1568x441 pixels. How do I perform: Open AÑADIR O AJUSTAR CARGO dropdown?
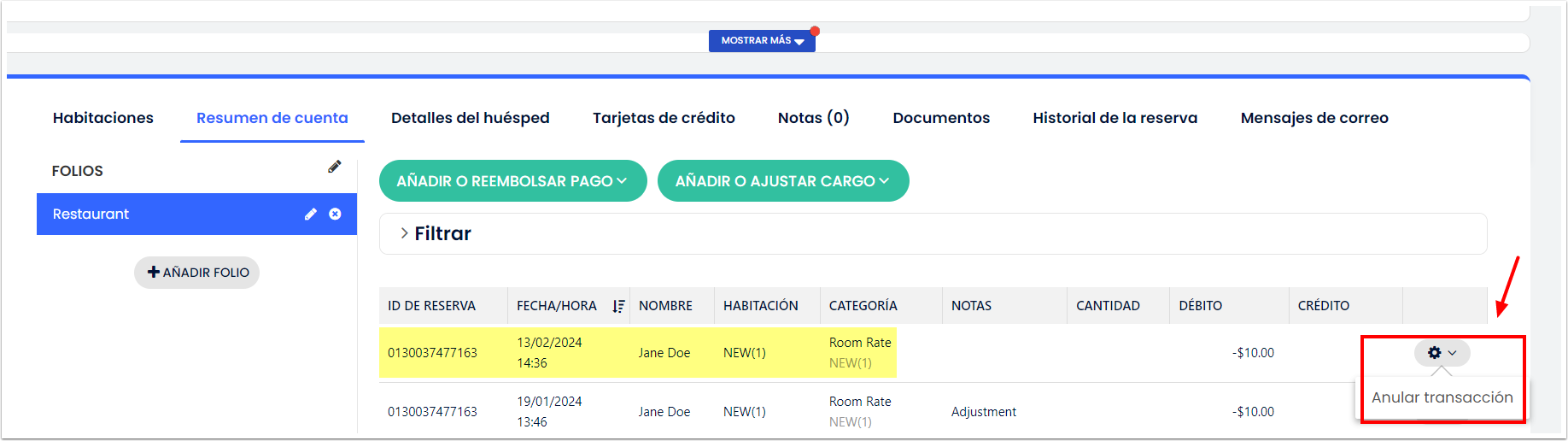pyautogui.click(x=782, y=181)
